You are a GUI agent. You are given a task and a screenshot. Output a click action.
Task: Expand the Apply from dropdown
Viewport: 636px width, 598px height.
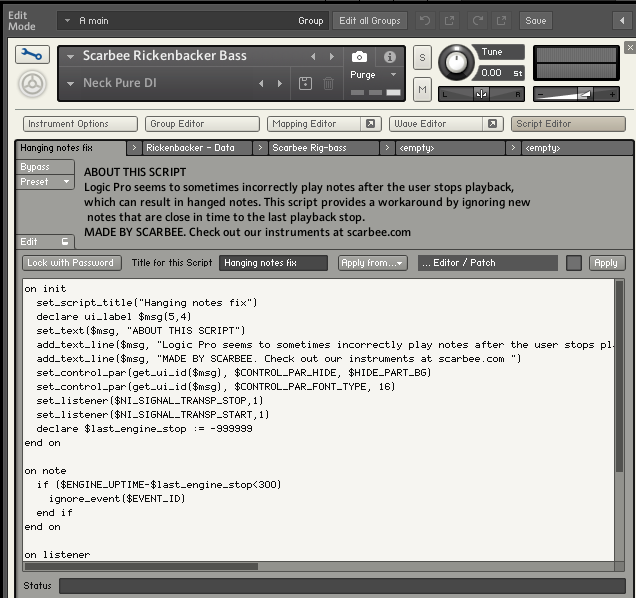[373, 263]
